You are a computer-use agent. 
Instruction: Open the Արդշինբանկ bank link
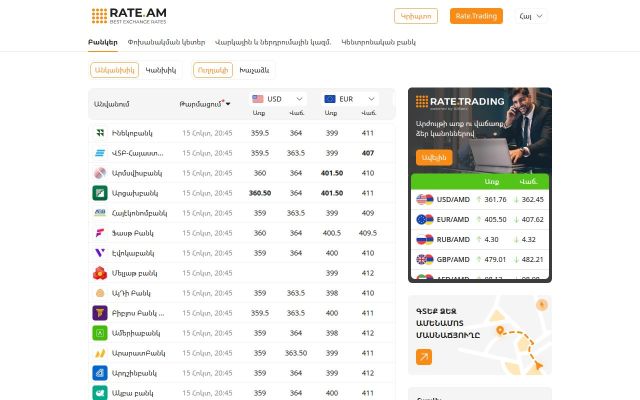click(134, 373)
